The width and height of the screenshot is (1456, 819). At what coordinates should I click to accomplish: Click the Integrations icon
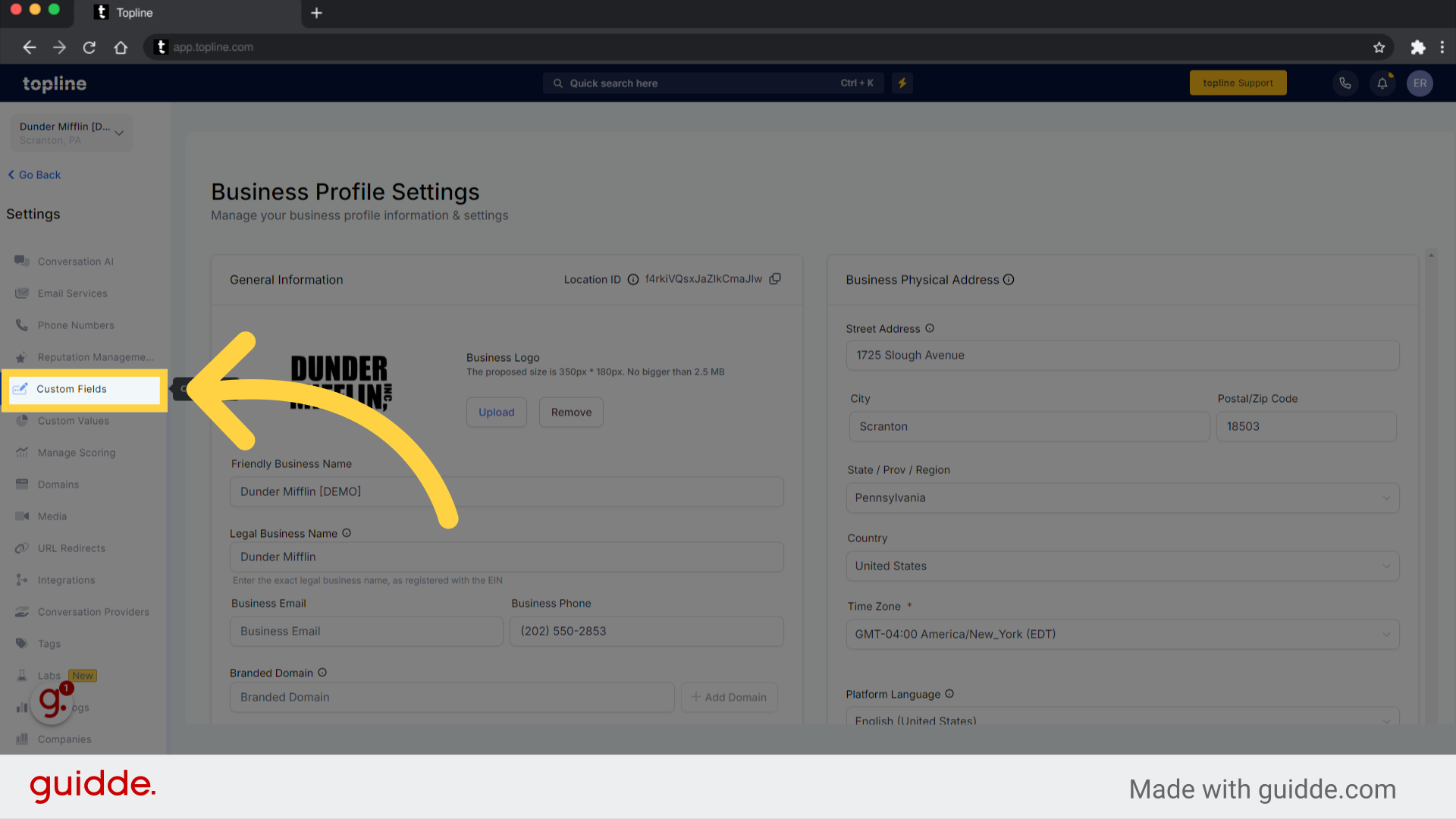point(22,580)
